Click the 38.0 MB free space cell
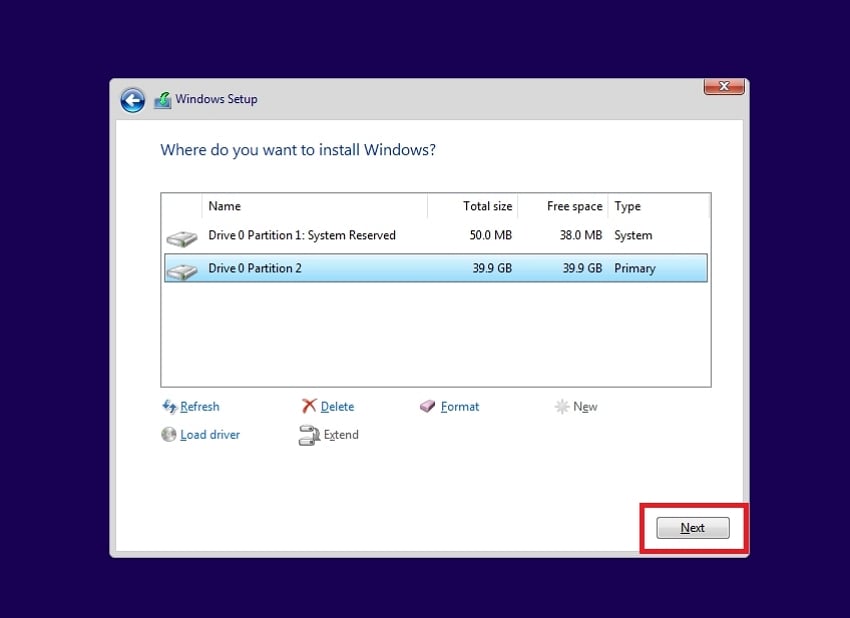The width and height of the screenshot is (850, 618). coord(581,235)
